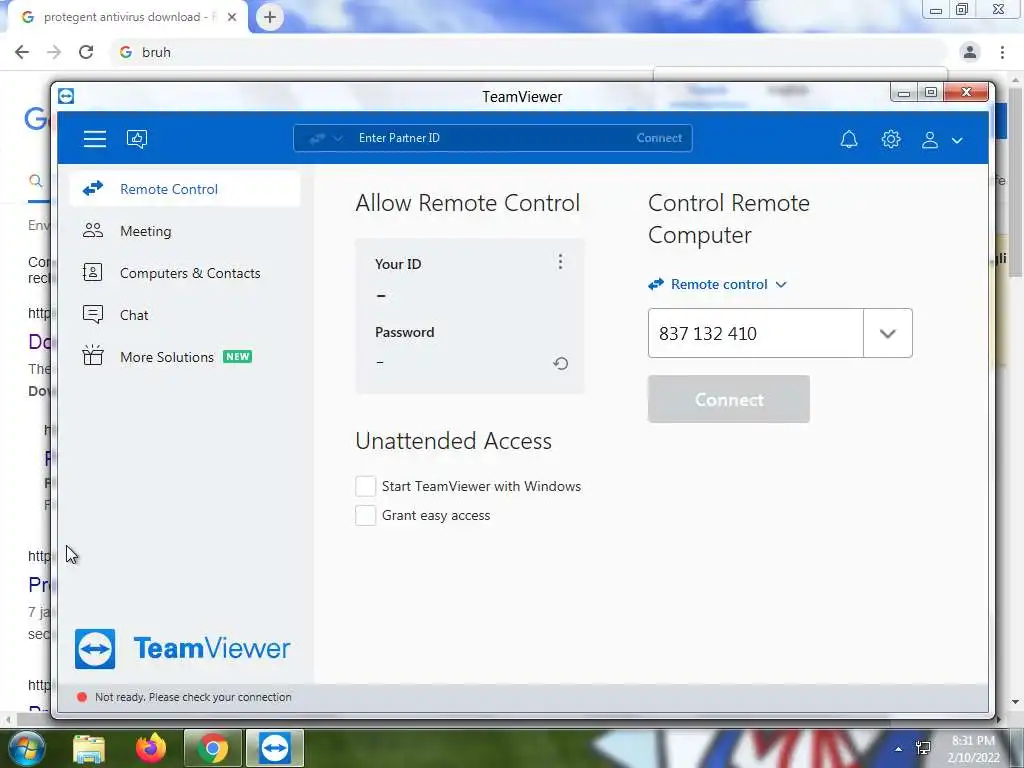
Task: Click the feedback thumbs-up chat icon
Action: (x=136, y=138)
